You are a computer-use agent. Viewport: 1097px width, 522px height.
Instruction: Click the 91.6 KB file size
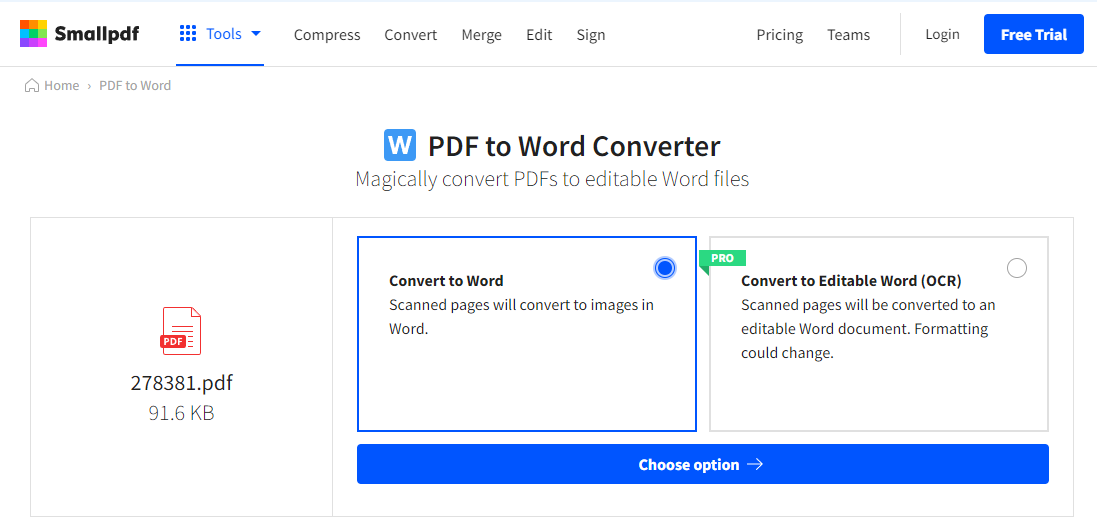(x=181, y=413)
